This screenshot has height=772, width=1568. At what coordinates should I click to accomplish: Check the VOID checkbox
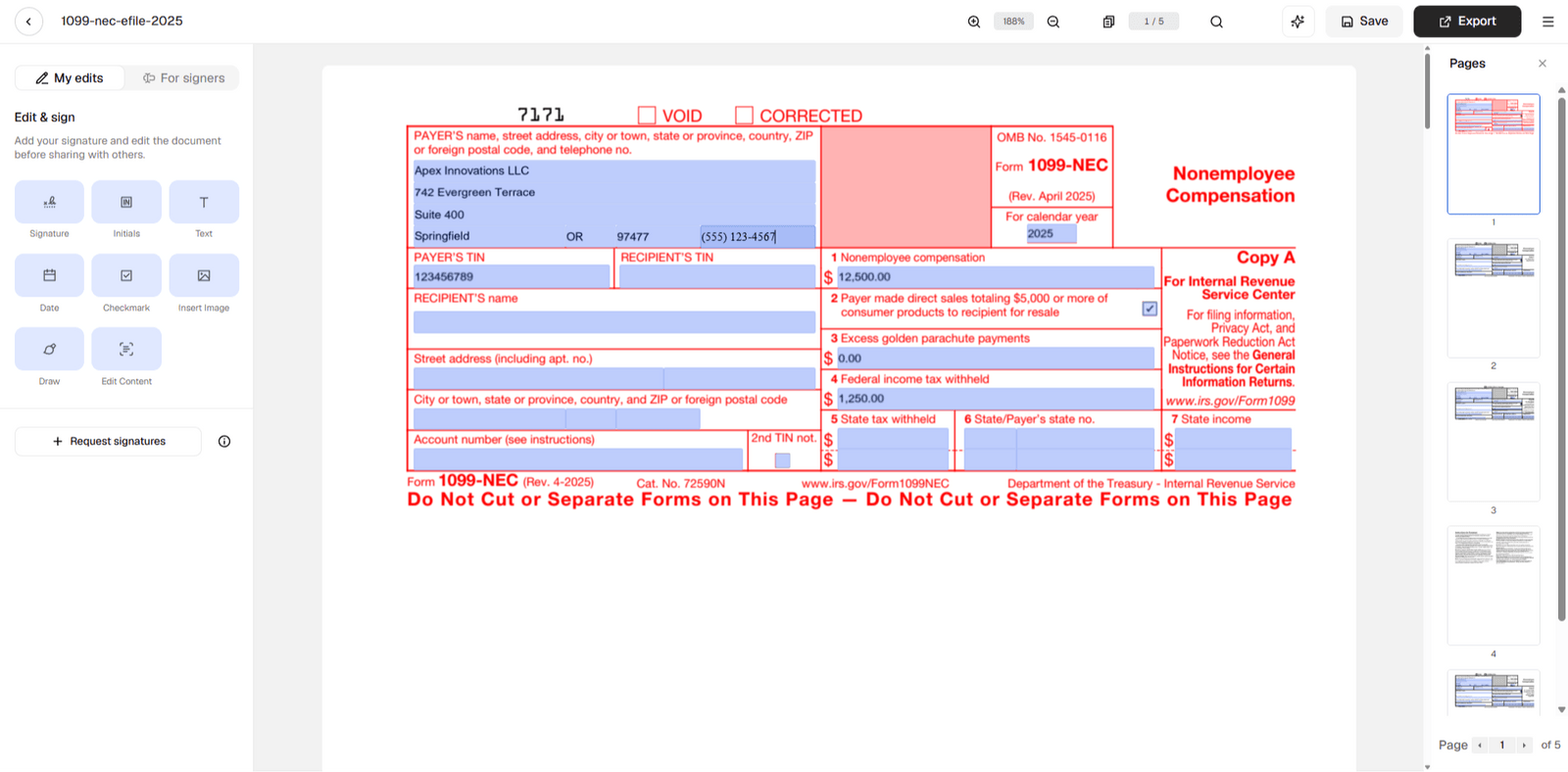[x=647, y=116]
